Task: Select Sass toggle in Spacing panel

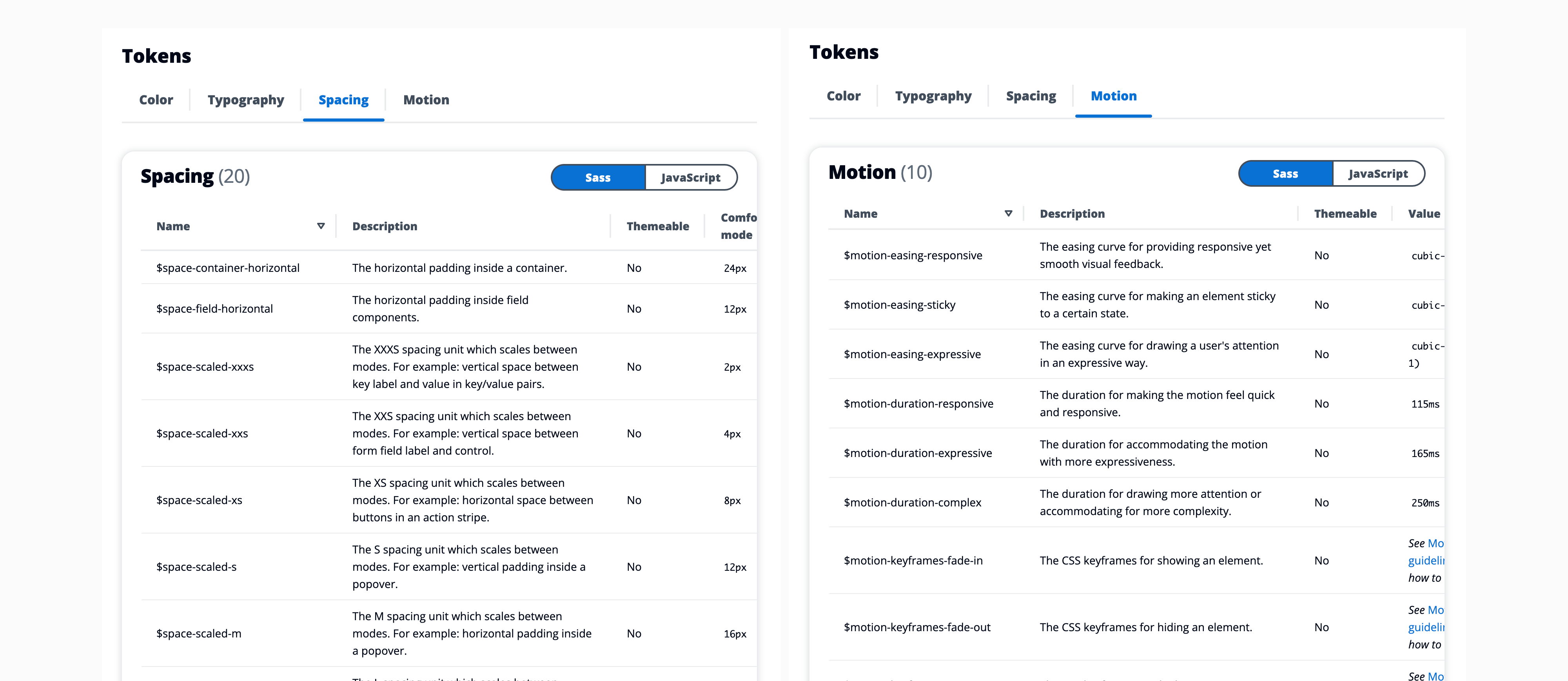Action: coord(598,177)
